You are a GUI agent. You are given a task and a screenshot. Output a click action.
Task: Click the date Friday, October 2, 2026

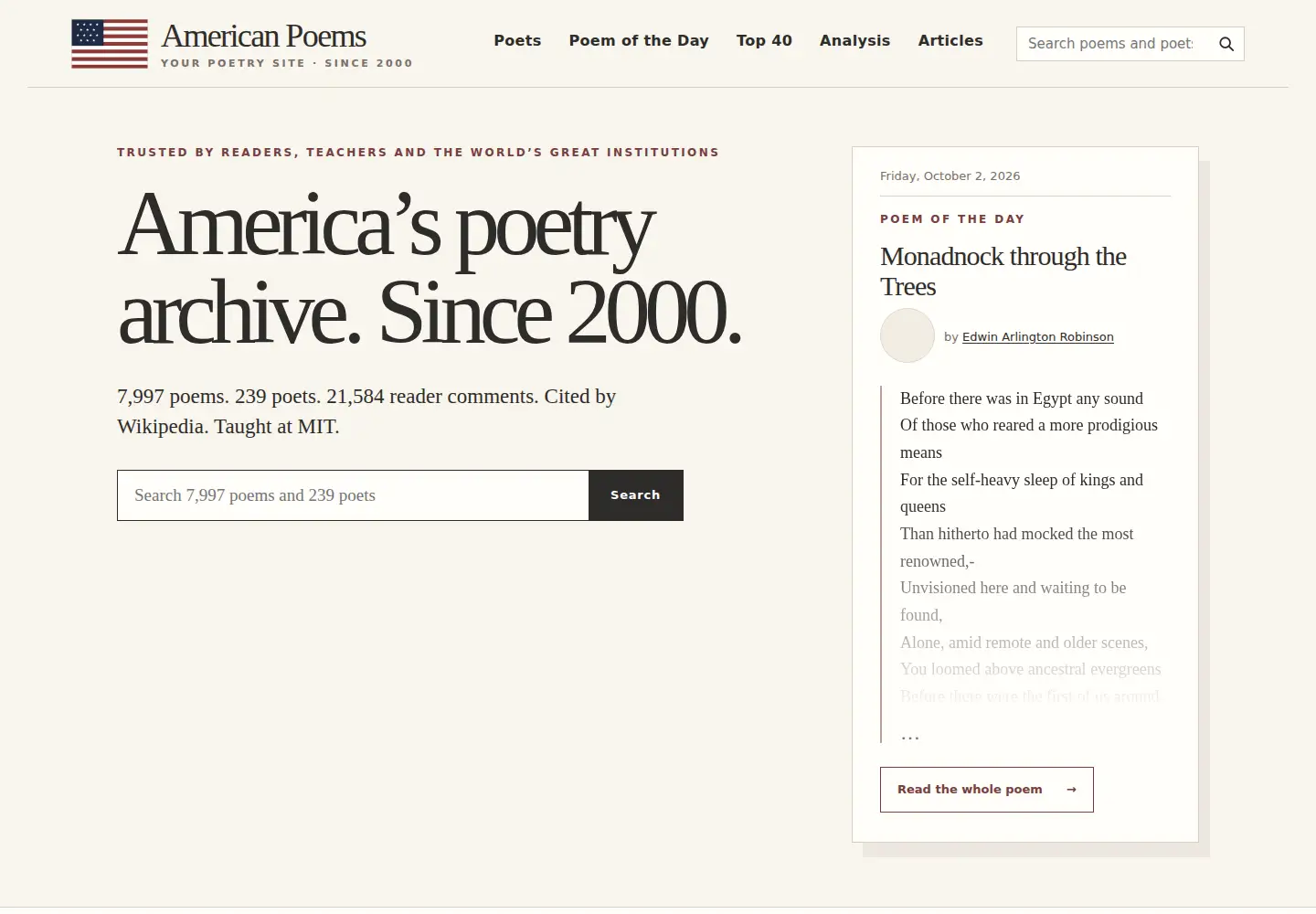pos(950,176)
